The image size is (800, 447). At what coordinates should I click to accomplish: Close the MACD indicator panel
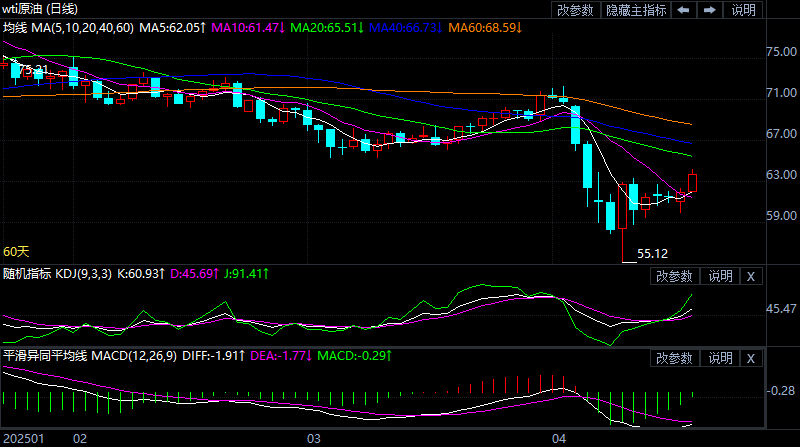coord(751,358)
